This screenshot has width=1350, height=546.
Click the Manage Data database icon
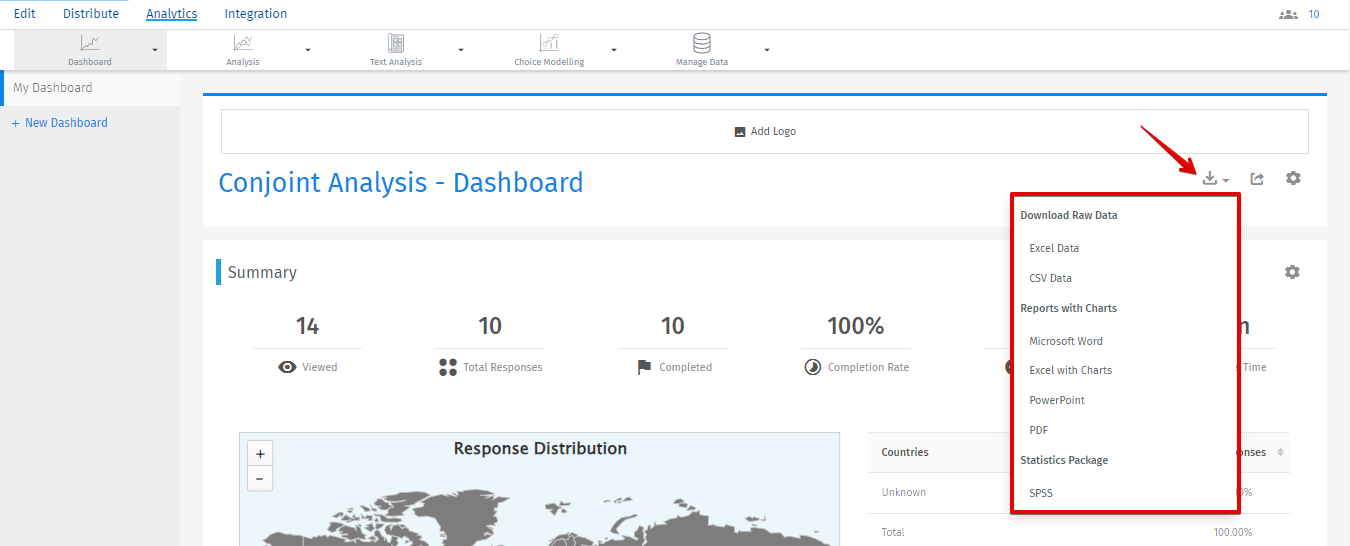(x=702, y=43)
